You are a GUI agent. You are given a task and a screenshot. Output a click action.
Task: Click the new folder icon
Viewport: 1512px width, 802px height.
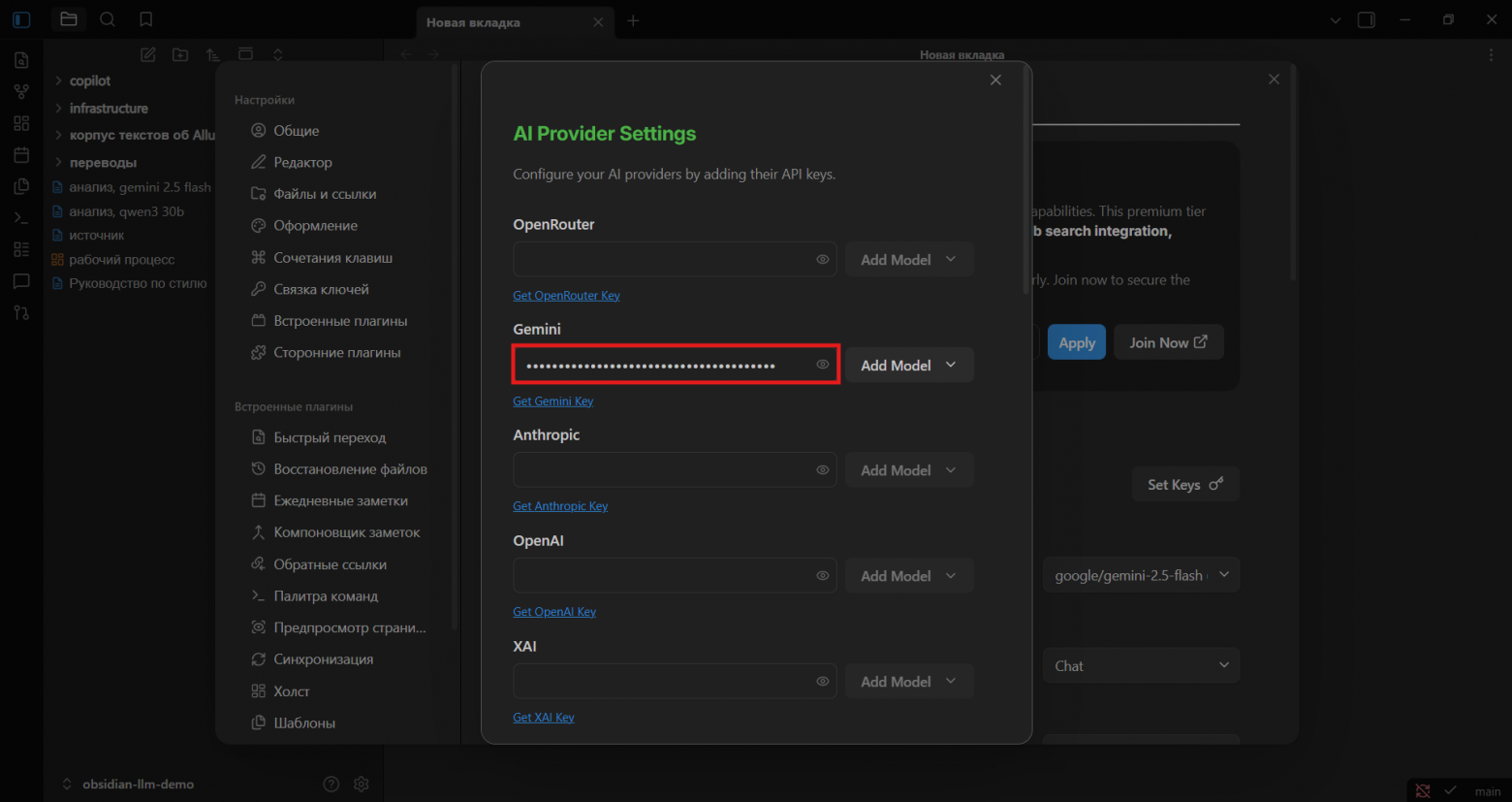pyautogui.click(x=180, y=55)
